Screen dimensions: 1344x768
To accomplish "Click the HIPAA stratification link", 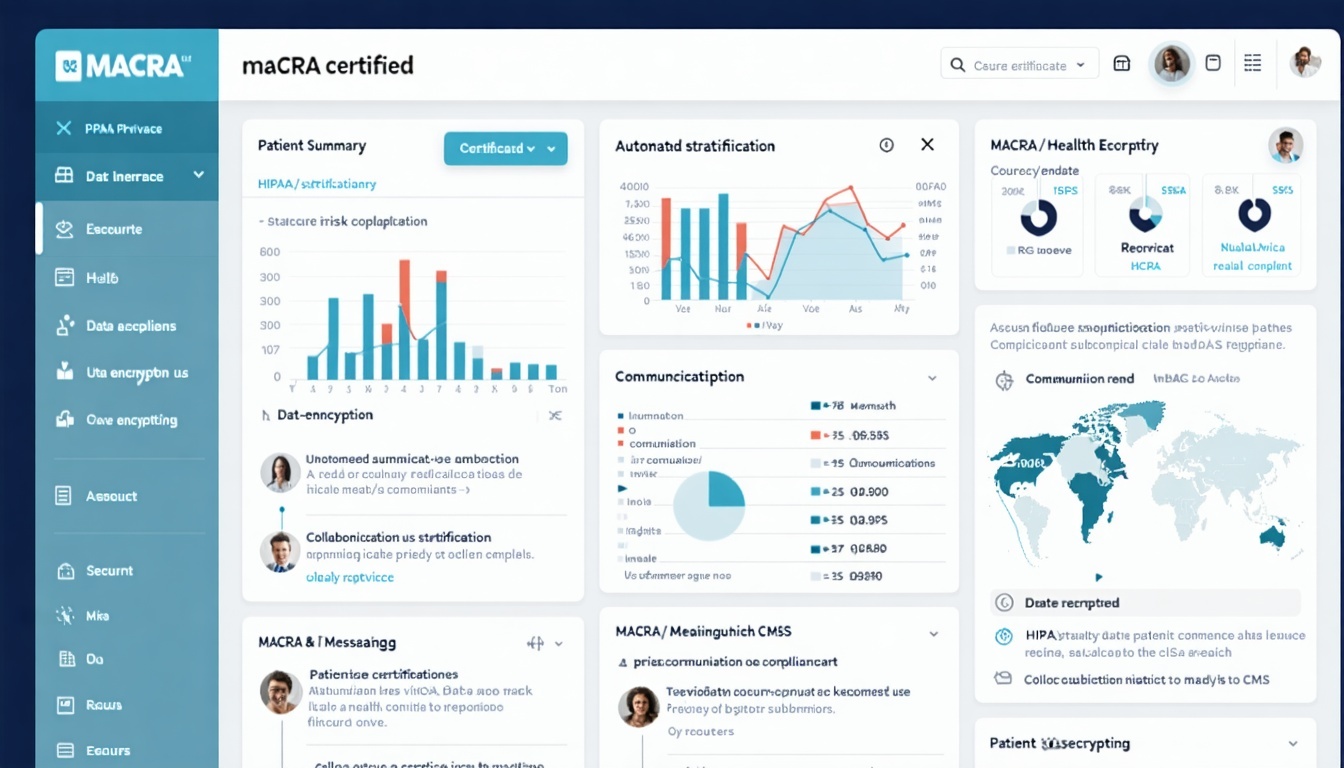I will (x=315, y=183).
